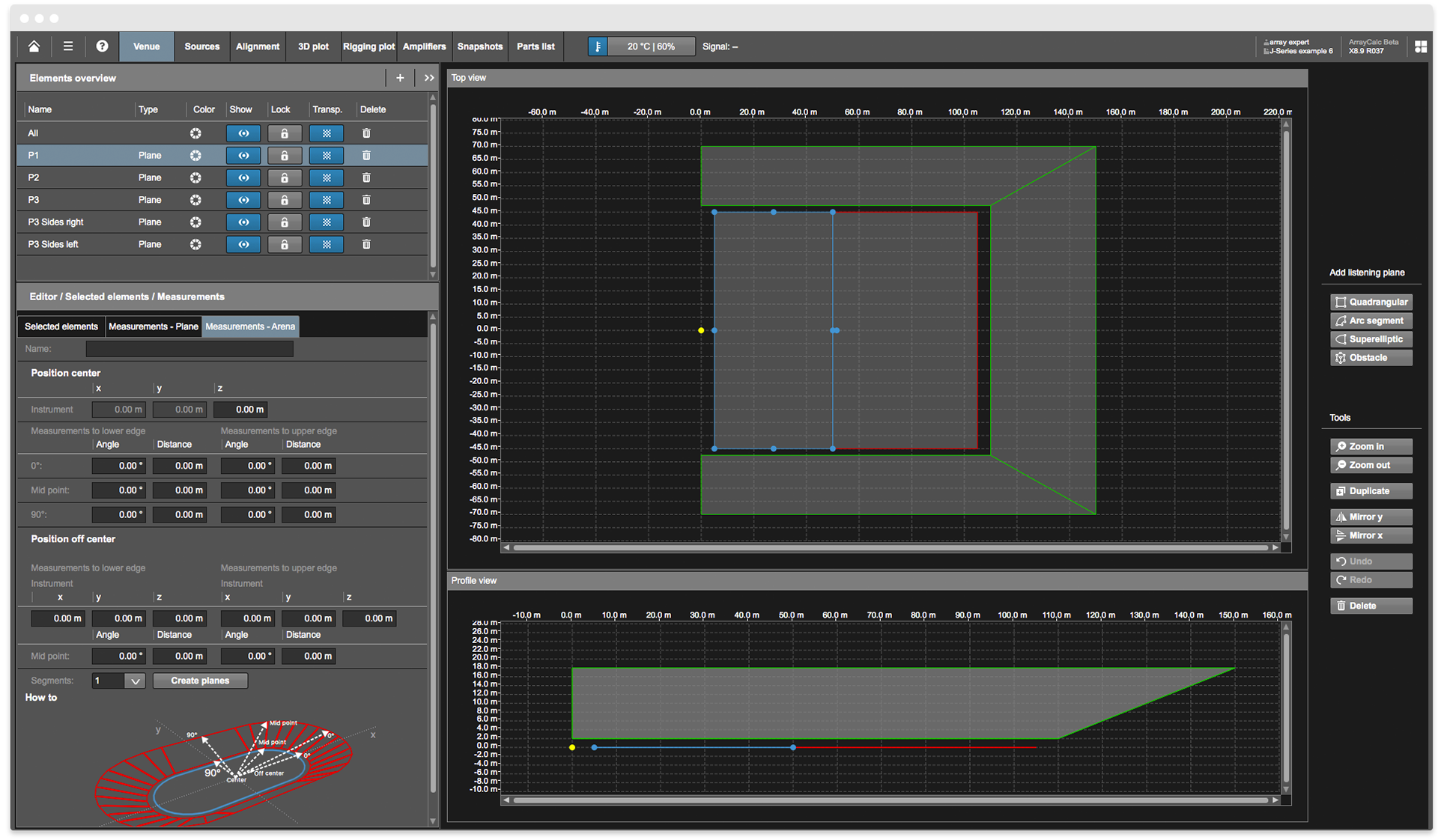
Task: Select the Arc segment plane tool
Action: pyautogui.click(x=1371, y=321)
